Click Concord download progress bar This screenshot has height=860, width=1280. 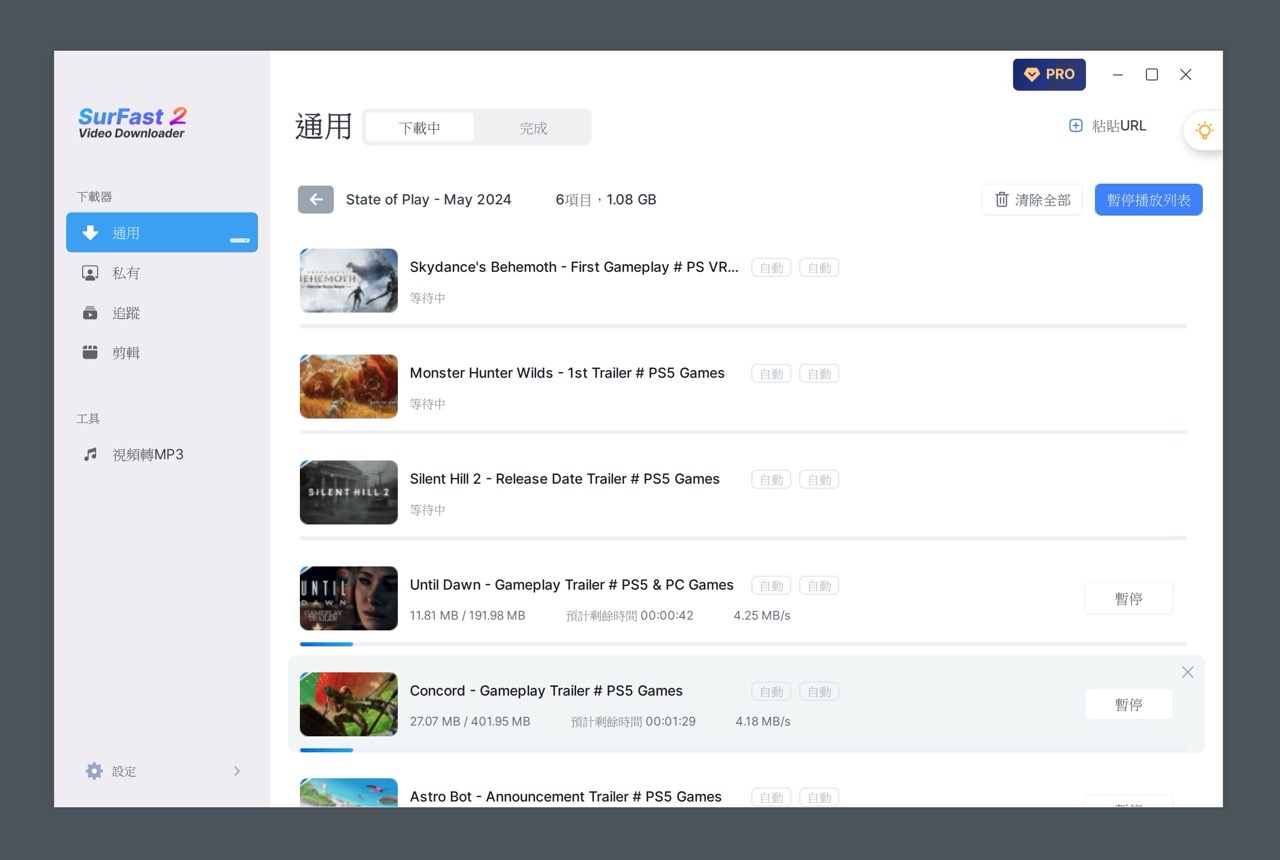[x=743, y=750]
